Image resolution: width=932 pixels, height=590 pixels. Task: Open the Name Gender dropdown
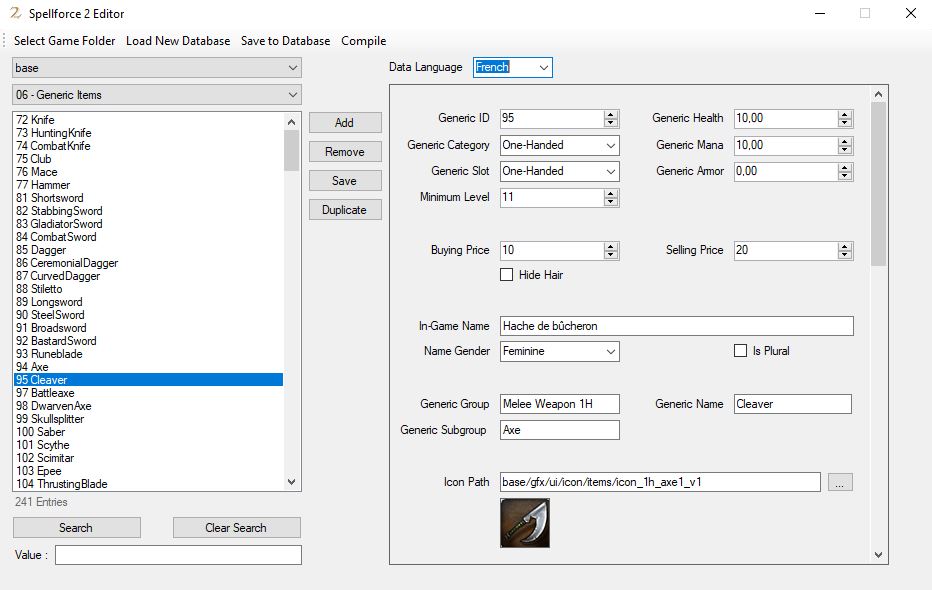tap(559, 351)
